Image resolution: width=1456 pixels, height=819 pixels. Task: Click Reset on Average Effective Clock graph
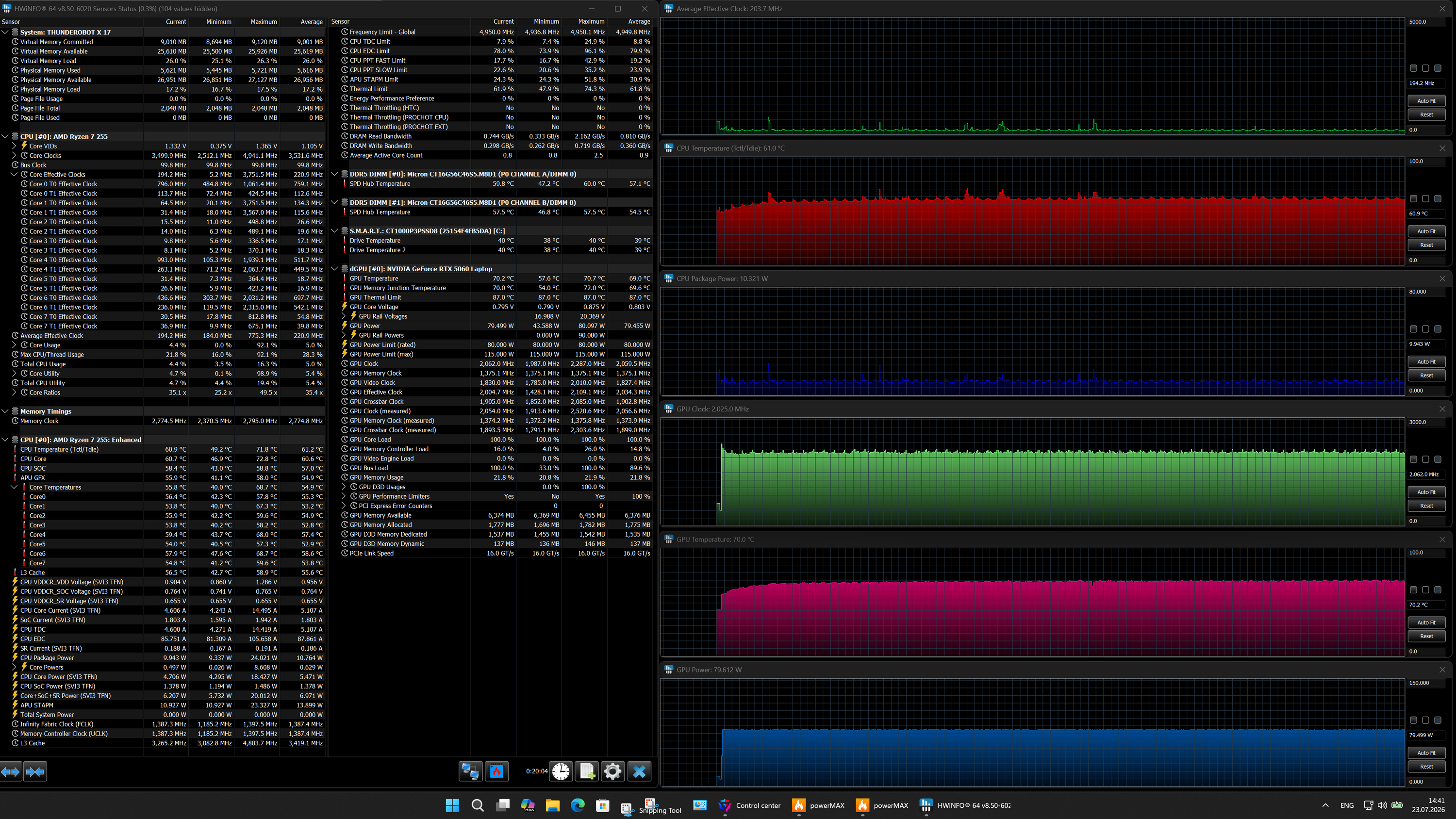[1426, 115]
